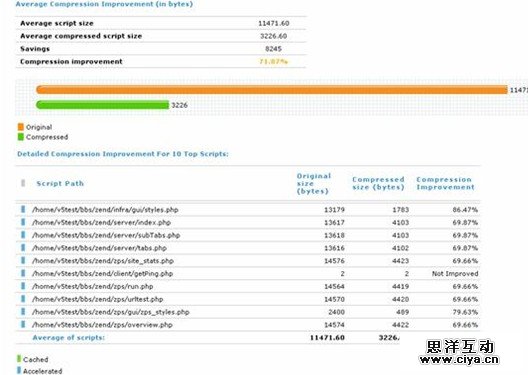
Task: Click compressed size 4420 for urltest.php
Action: pyautogui.click(x=401, y=299)
